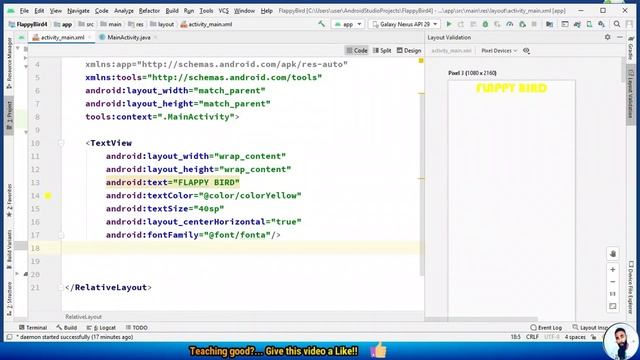Zoom out the layout preview with minus

click(613, 282)
